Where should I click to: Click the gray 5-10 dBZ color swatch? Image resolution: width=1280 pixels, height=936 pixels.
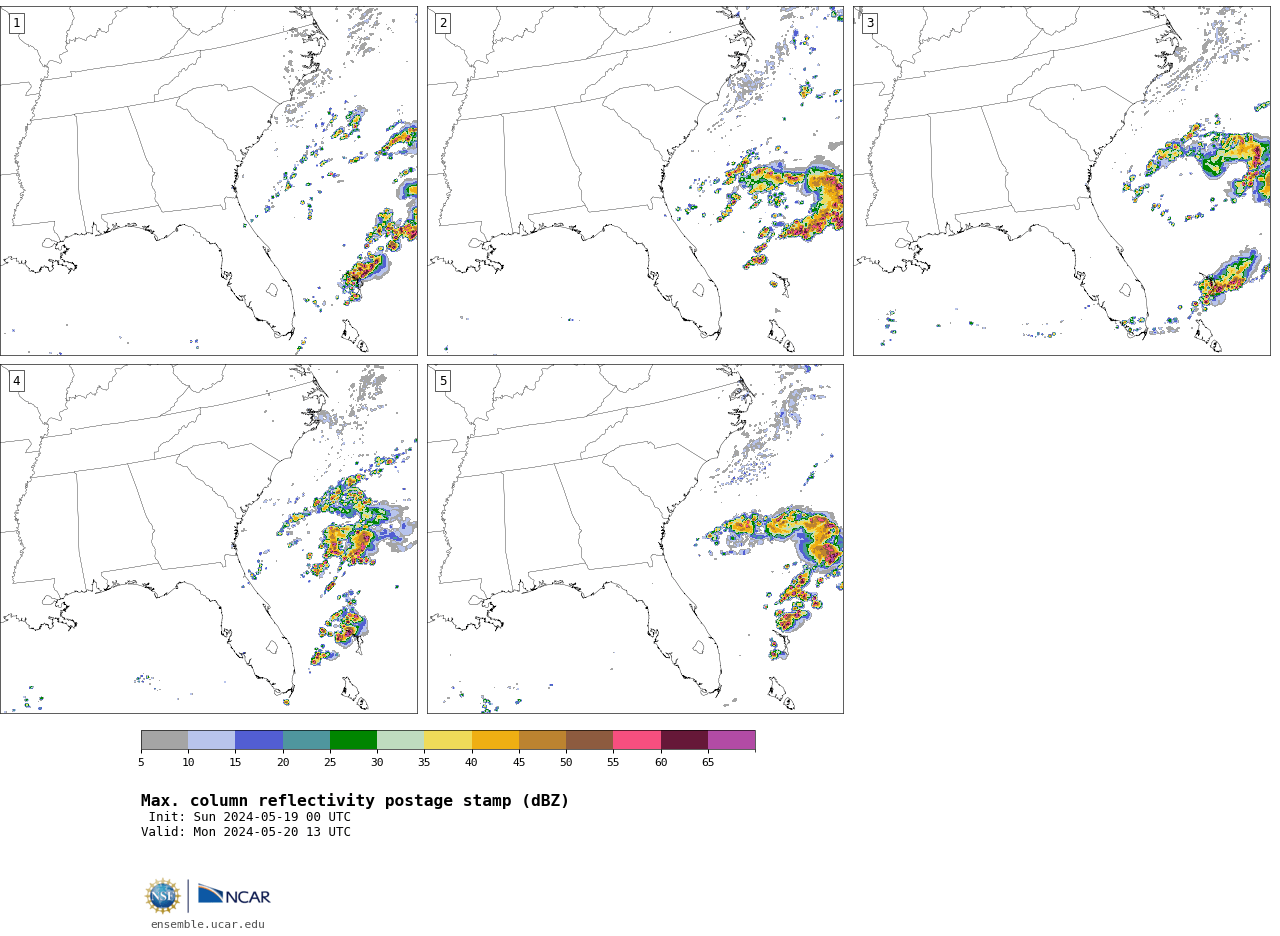coord(165,740)
